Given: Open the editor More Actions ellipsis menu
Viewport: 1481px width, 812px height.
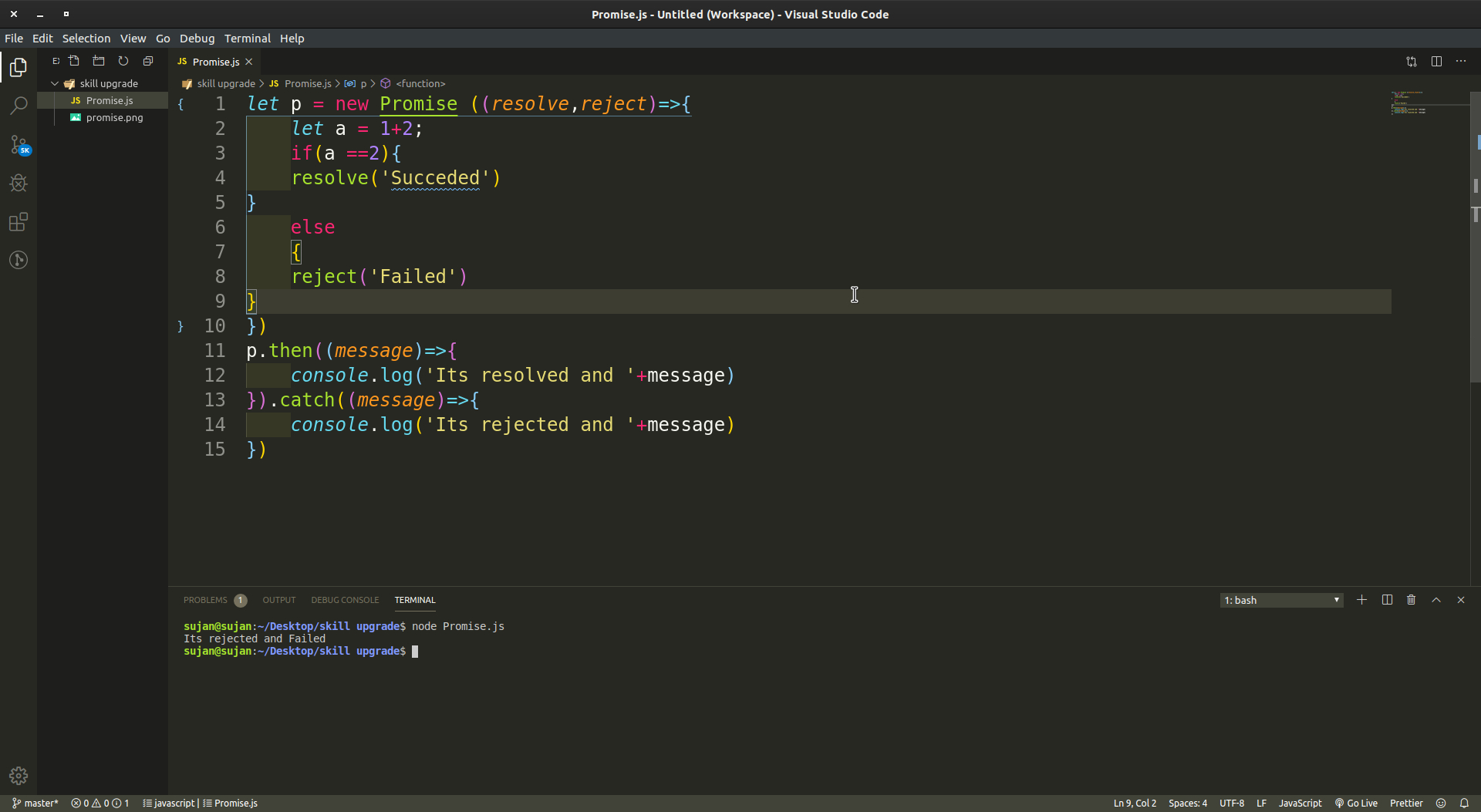Looking at the screenshot, I should 1461,62.
